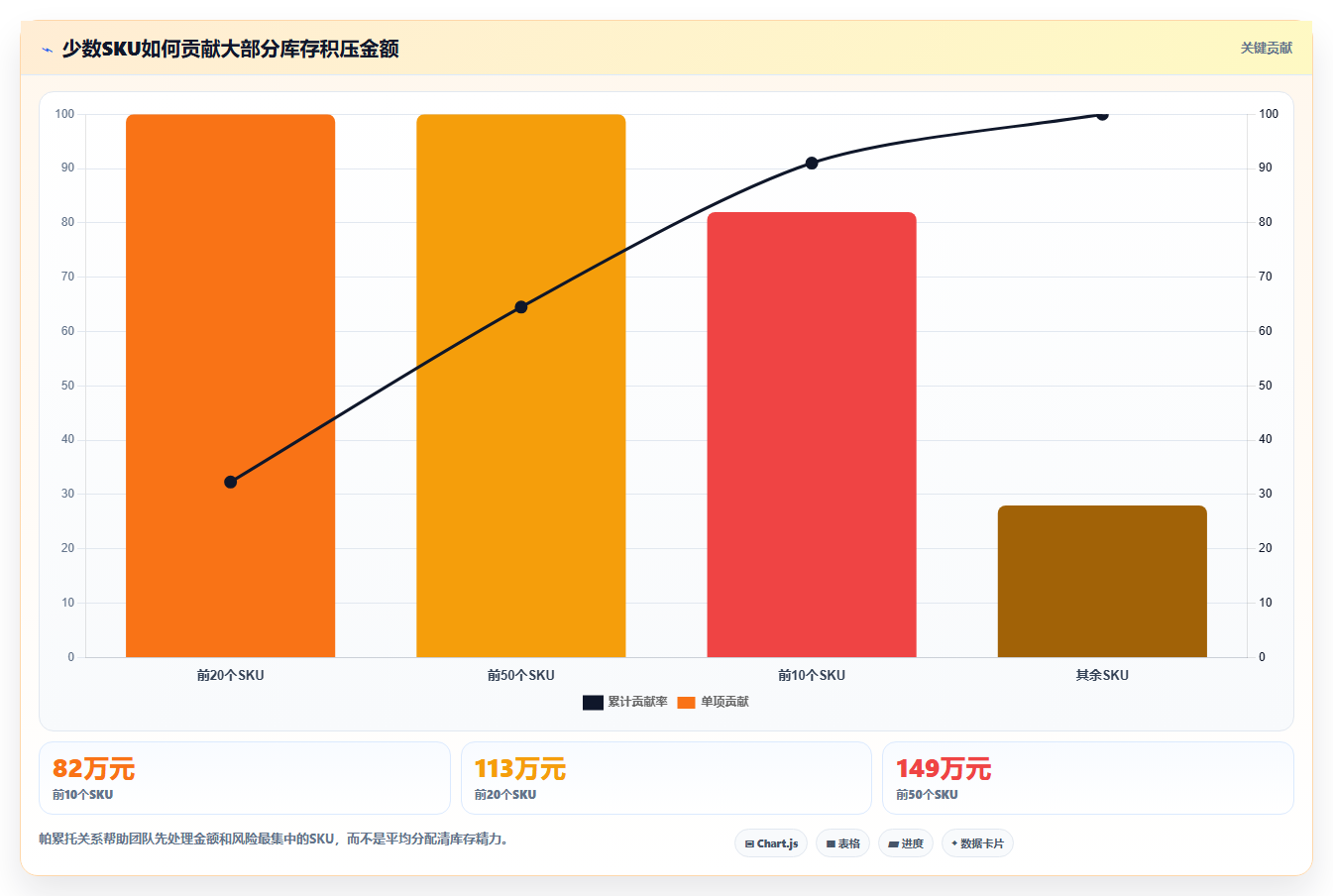Toggle the 累计贡献率 legend swatch
1333x896 pixels.
tap(593, 703)
